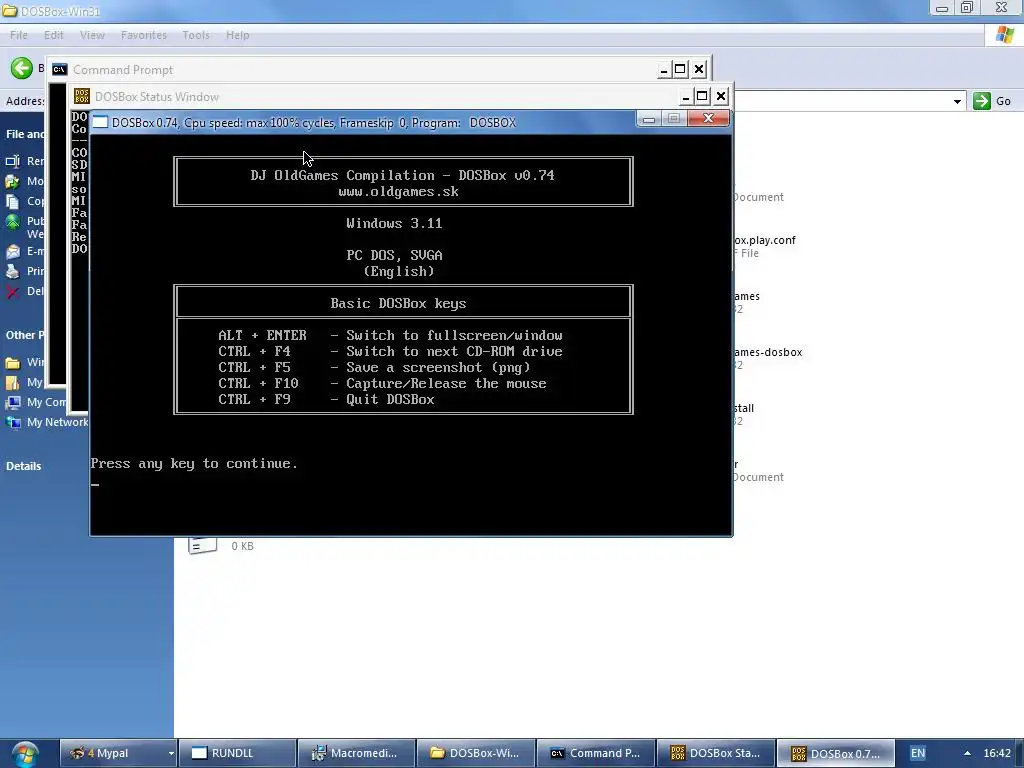The width and height of the screenshot is (1024, 768).
Task: Minimize the Command Prompt window
Action: coord(664,69)
